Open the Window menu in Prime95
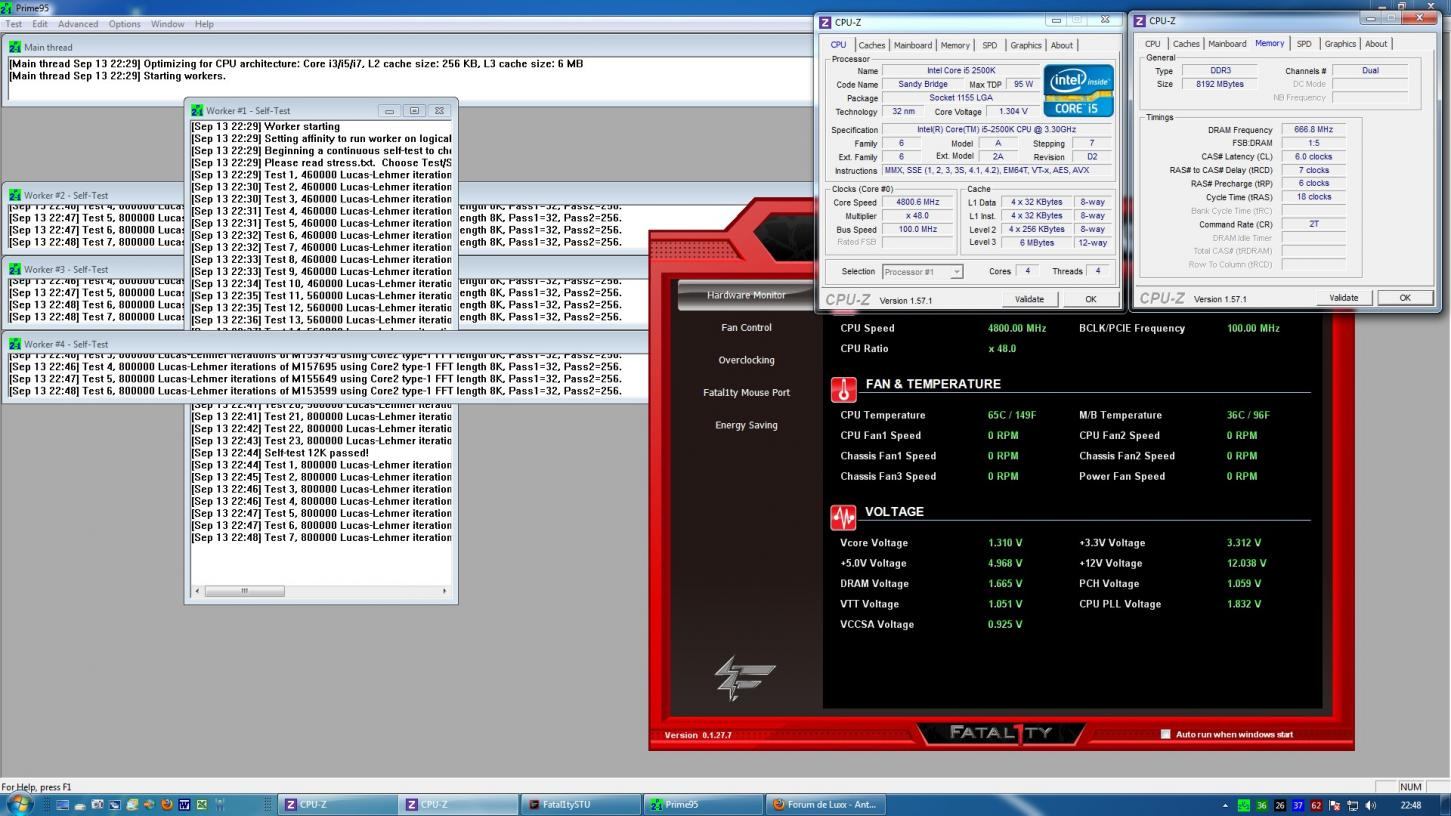1451x816 pixels. (x=167, y=24)
